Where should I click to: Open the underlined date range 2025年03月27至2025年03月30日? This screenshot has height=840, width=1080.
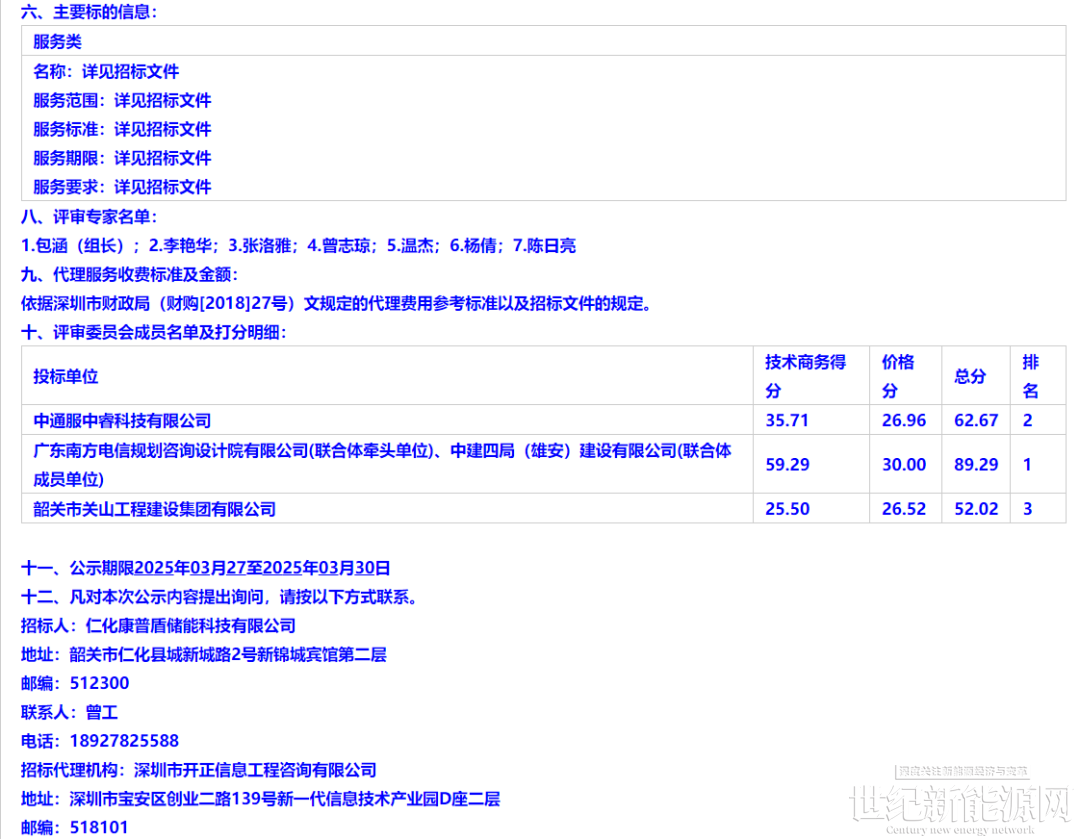(x=262, y=568)
